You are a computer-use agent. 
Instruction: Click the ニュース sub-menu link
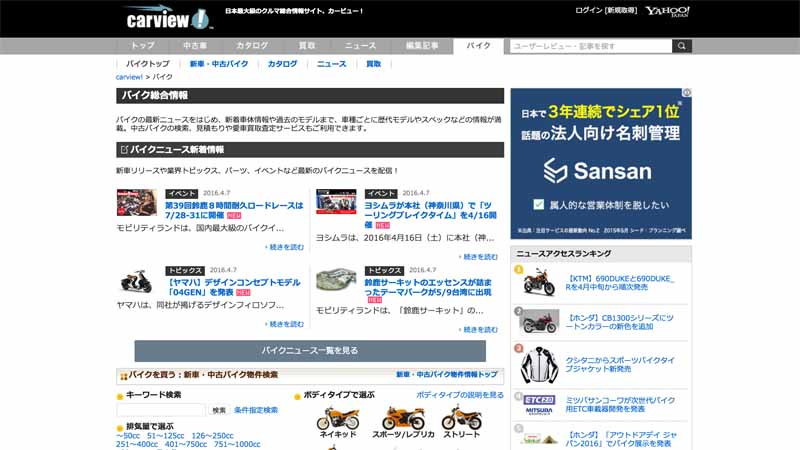(332, 64)
